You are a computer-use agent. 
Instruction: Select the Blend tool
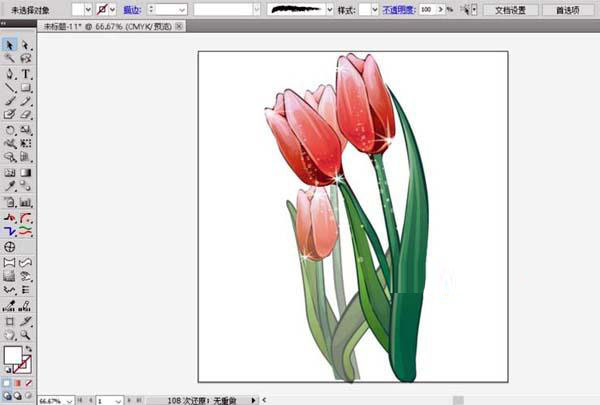pos(26,186)
